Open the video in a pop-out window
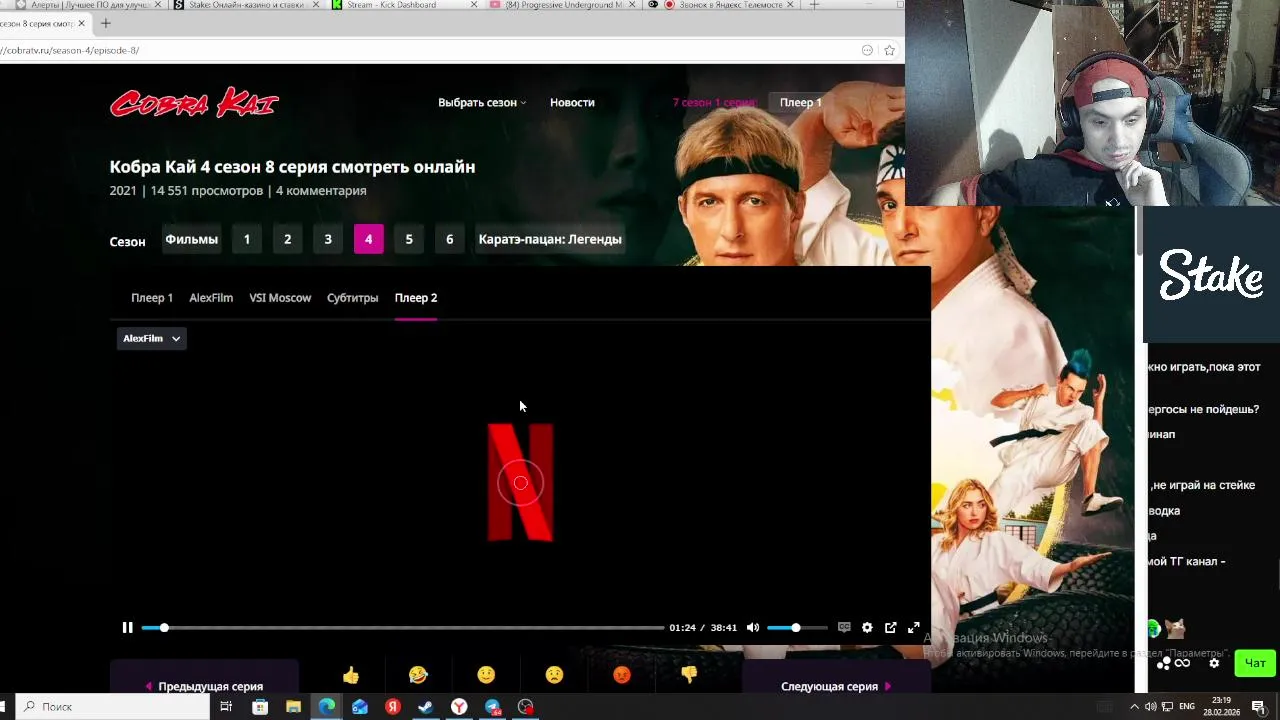 (x=890, y=628)
